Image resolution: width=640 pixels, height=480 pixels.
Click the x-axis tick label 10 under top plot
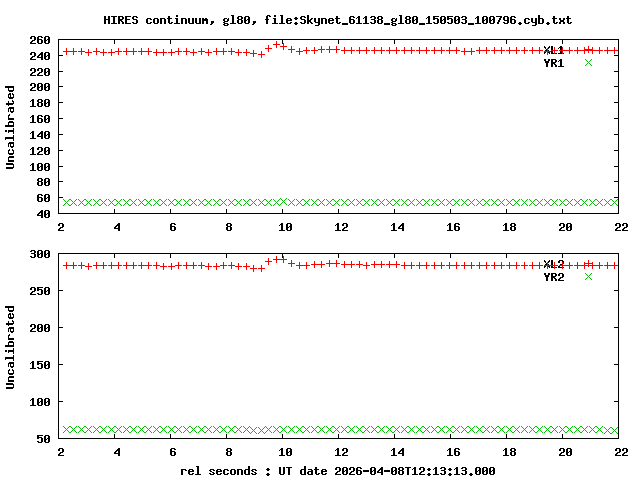(285, 227)
